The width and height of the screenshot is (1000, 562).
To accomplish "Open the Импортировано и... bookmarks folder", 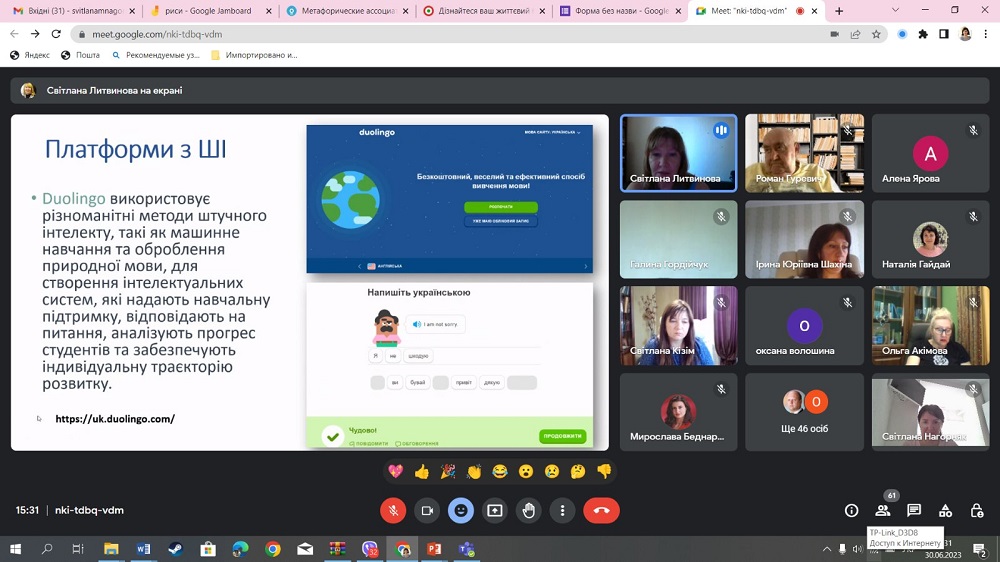I will (254, 55).
